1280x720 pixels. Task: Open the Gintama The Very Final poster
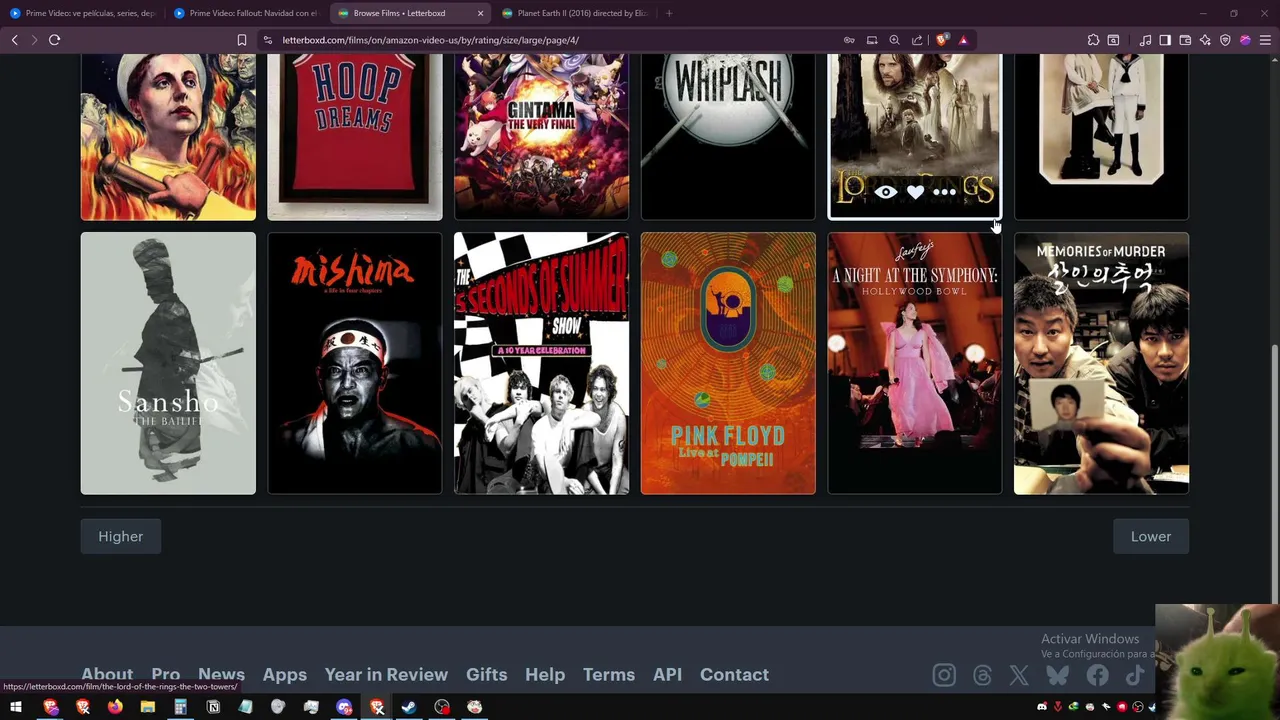click(542, 137)
